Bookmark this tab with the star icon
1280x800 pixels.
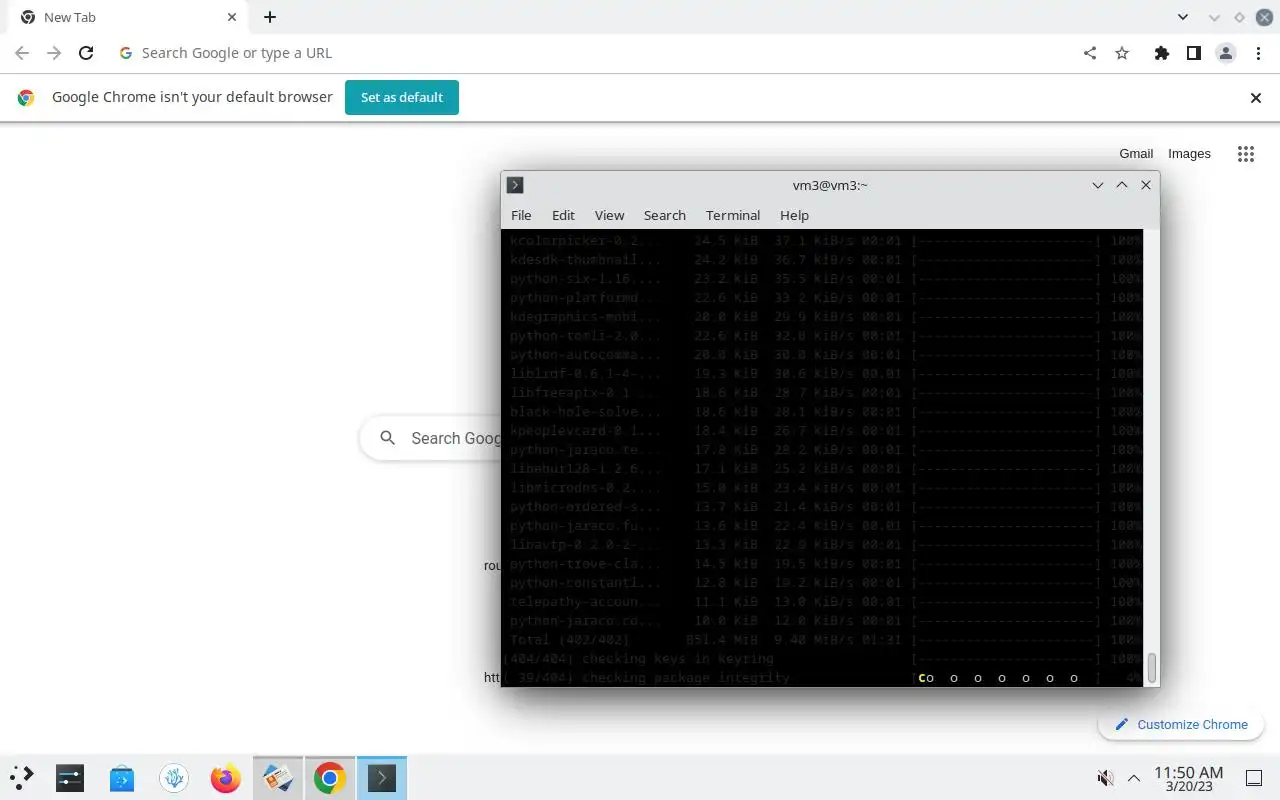click(1122, 53)
